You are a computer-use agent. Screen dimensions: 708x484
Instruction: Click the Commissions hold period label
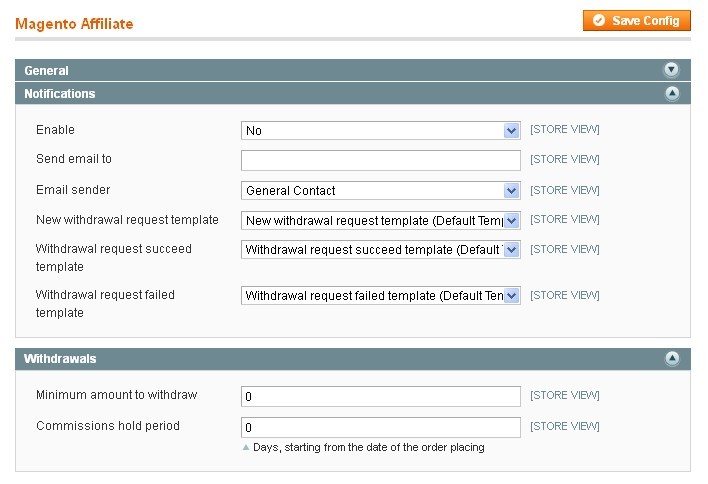(x=108, y=426)
